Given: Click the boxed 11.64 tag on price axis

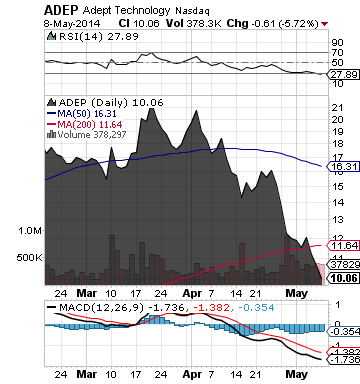Looking at the screenshot, I should click(x=344, y=246).
